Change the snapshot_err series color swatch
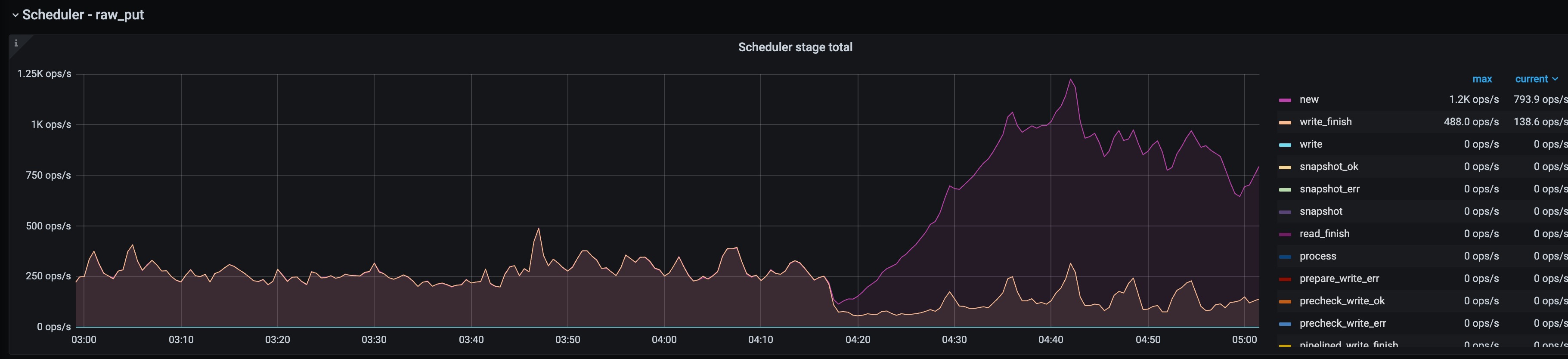Screen dimensions: 1568x359 (1285, 189)
